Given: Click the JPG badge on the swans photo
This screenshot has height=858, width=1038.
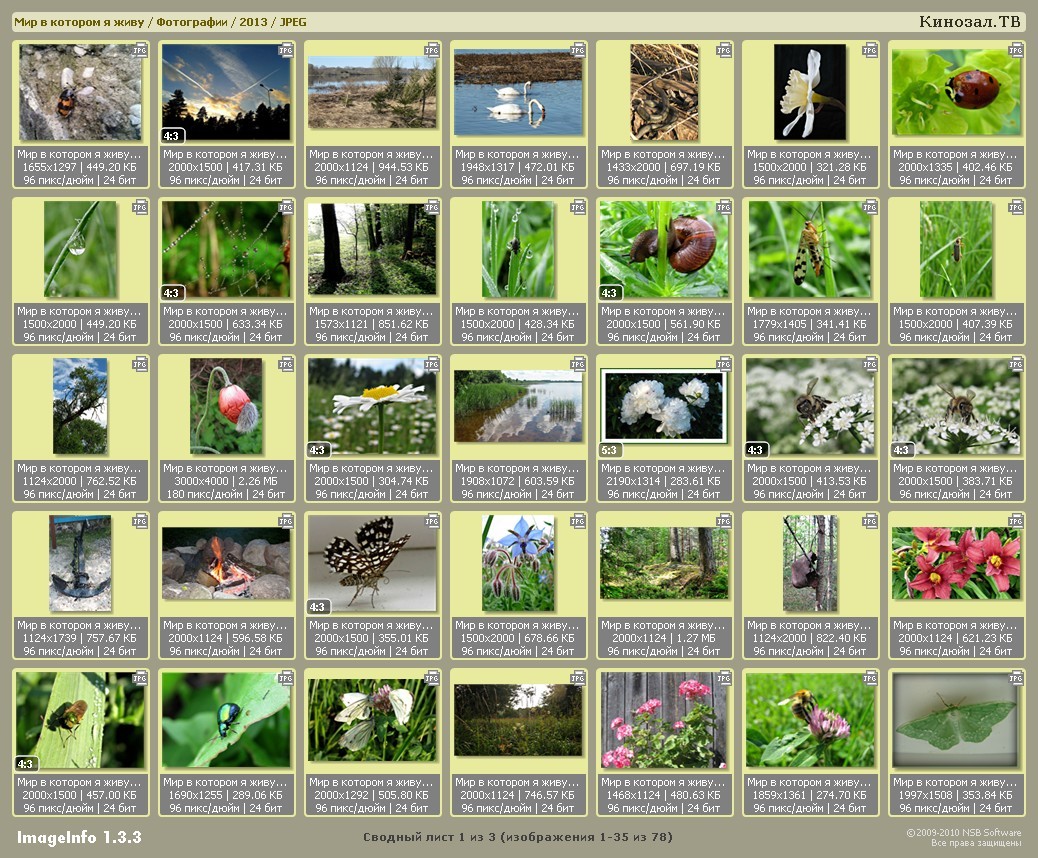Looking at the screenshot, I should tap(578, 49).
